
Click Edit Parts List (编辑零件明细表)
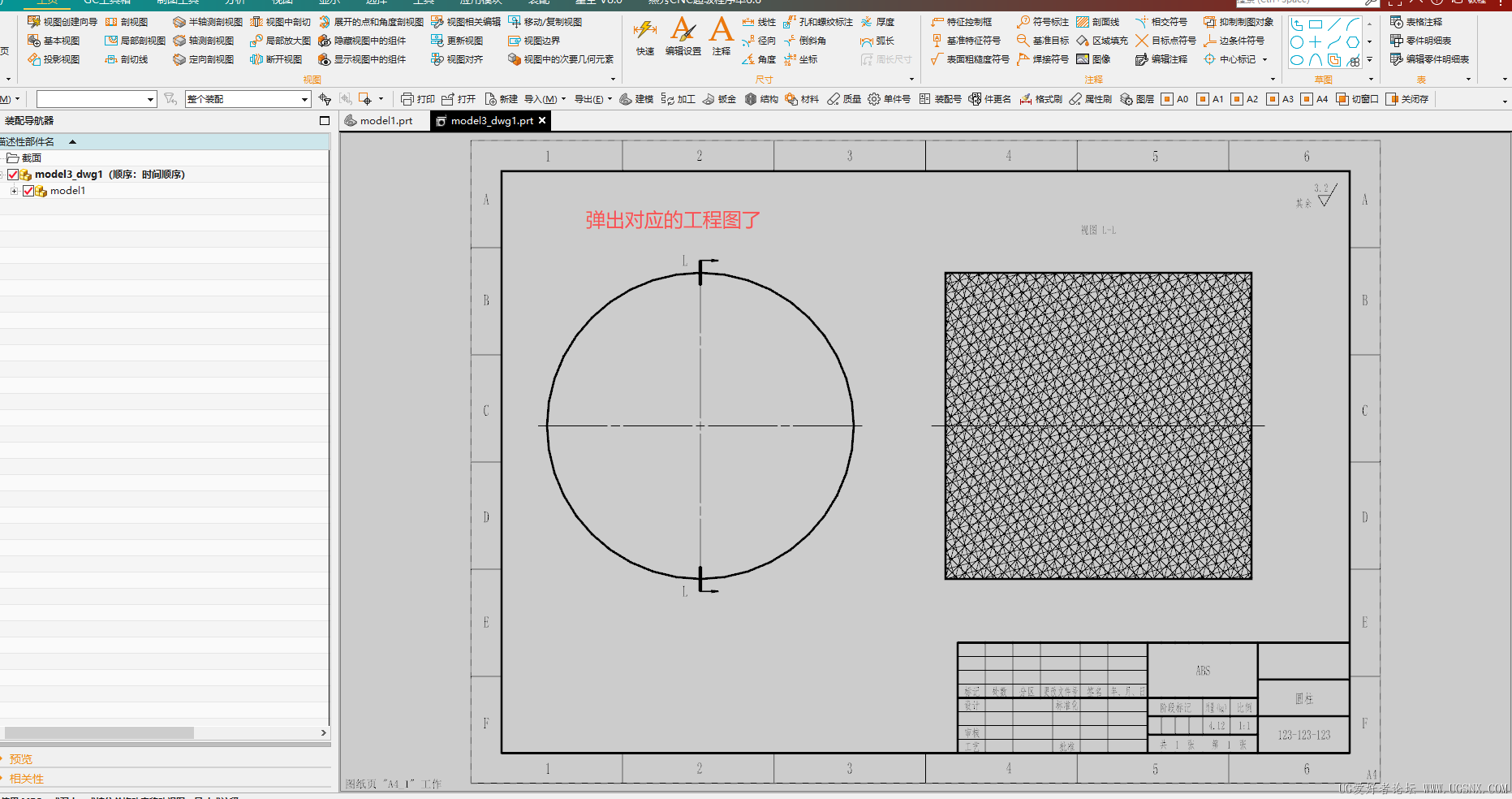pyautogui.click(x=1429, y=59)
